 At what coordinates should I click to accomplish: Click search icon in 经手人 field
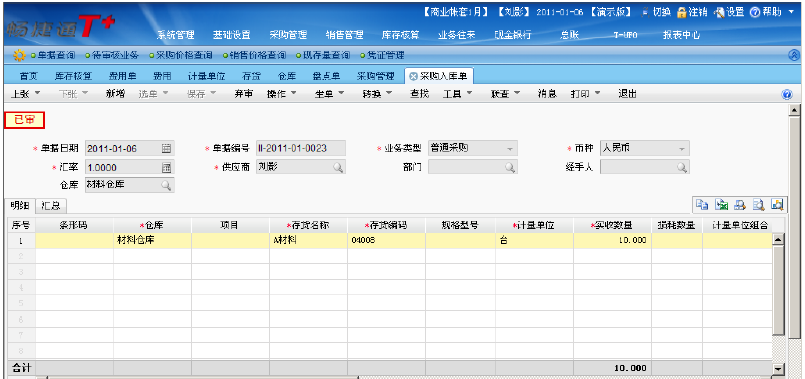tap(681, 167)
